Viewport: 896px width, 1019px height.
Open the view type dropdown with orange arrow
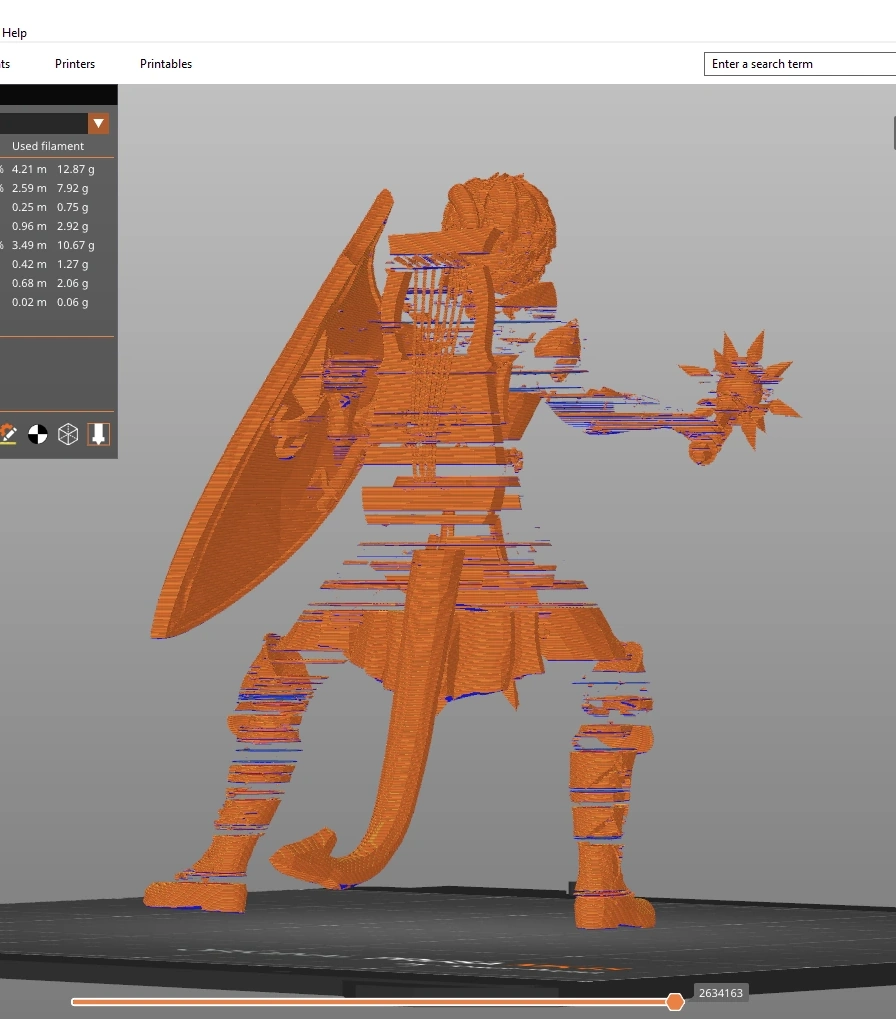(x=98, y=123)
